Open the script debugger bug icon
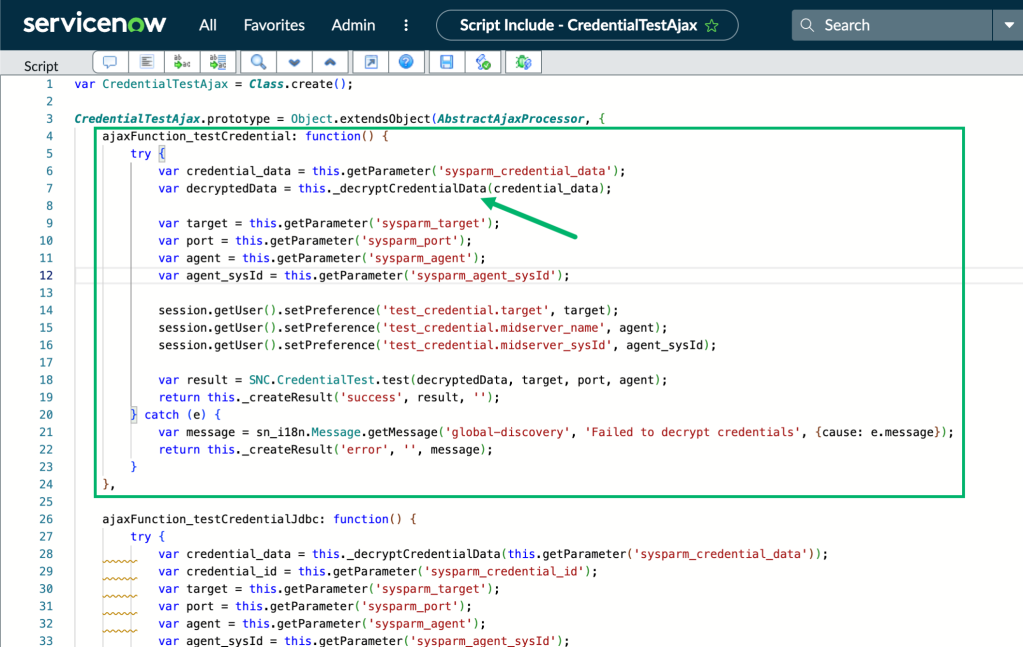The image size is (1023, 647). [x=523, y=62]
